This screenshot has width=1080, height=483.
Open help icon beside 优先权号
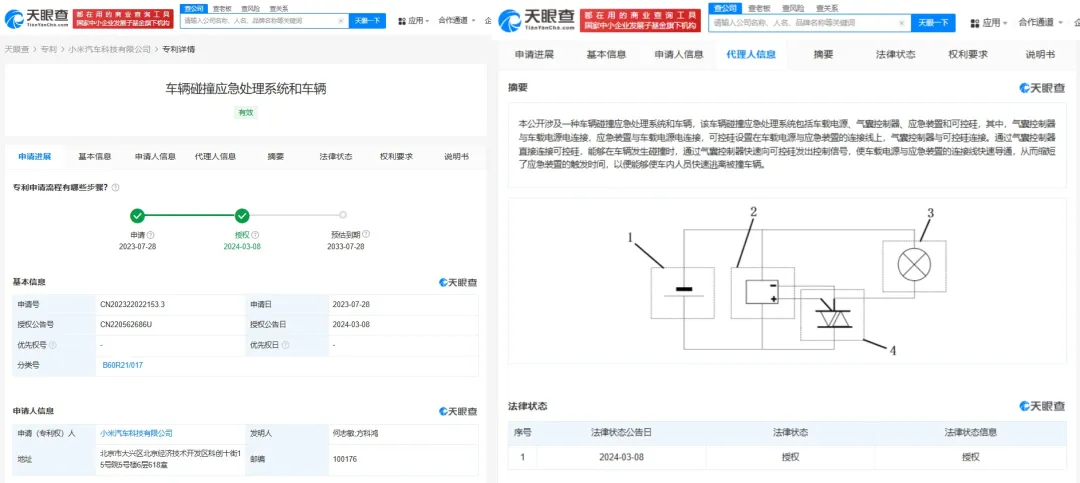(x=53, y=345)
